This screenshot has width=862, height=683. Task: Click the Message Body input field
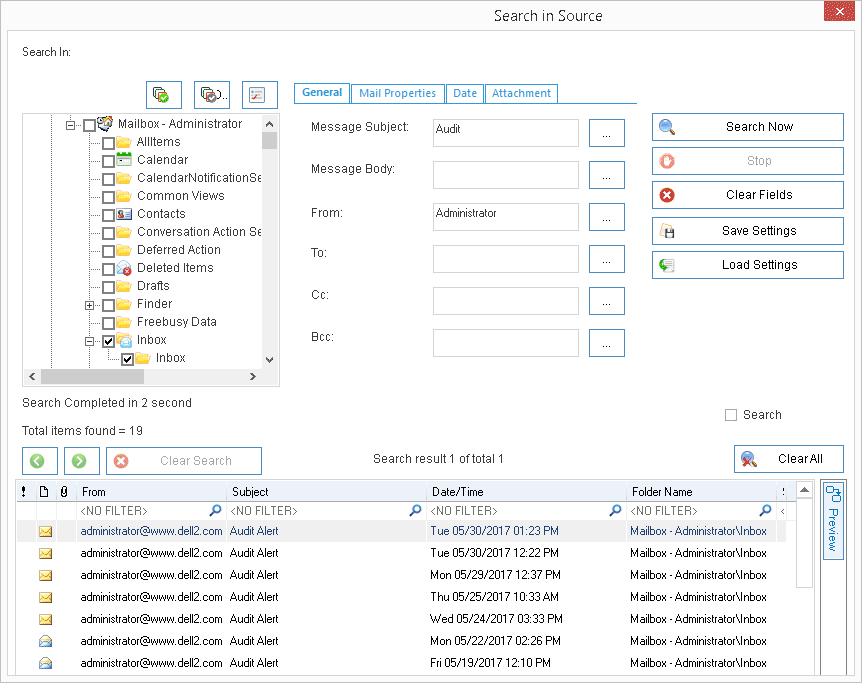[x=506, y=175]
